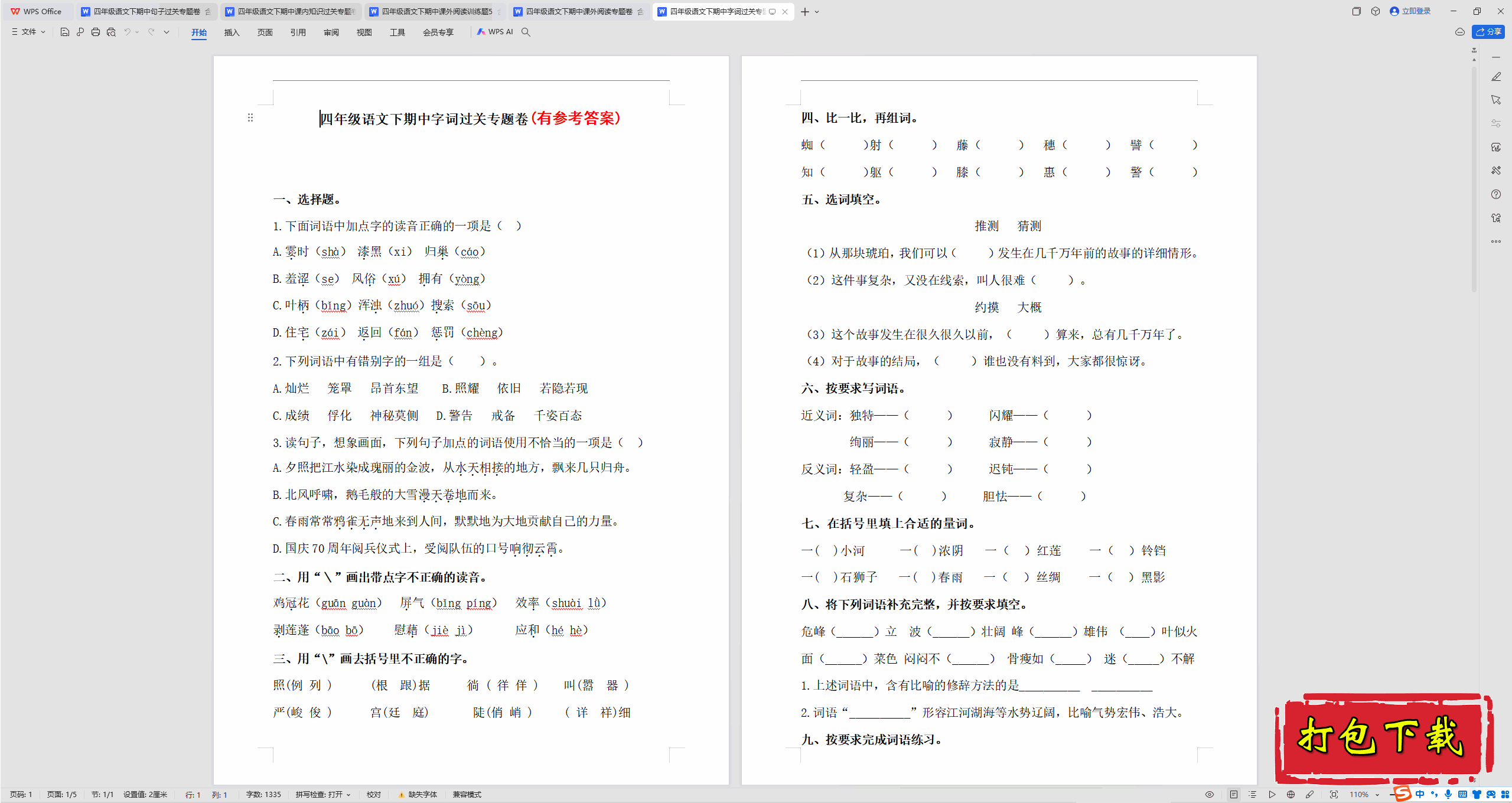This screenshot has height=803, width=1512.
Task: Close the active 字词过关 document tab
Action: point(784,12)
